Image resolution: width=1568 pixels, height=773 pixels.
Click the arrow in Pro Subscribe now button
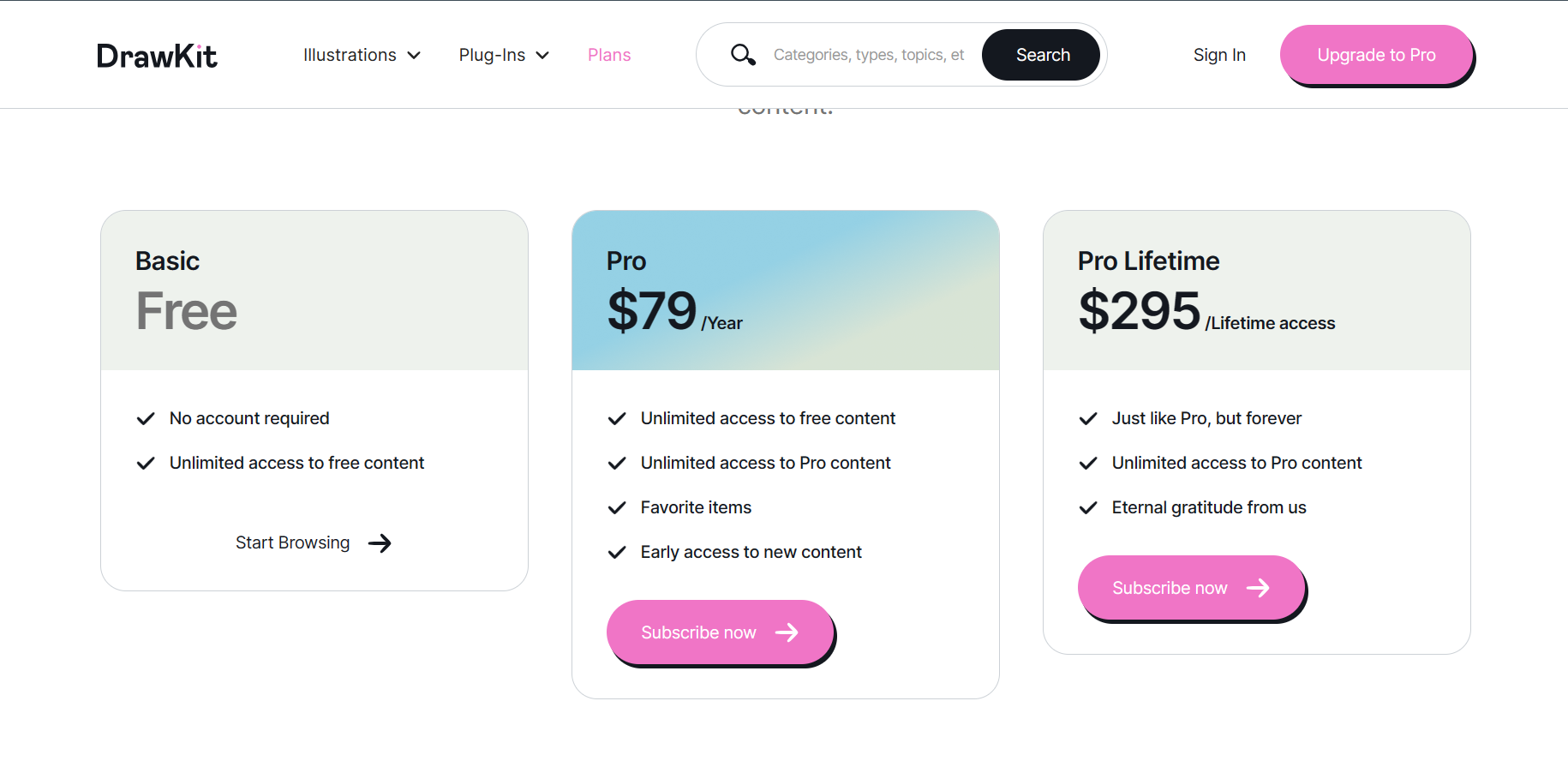coord(787,632)
